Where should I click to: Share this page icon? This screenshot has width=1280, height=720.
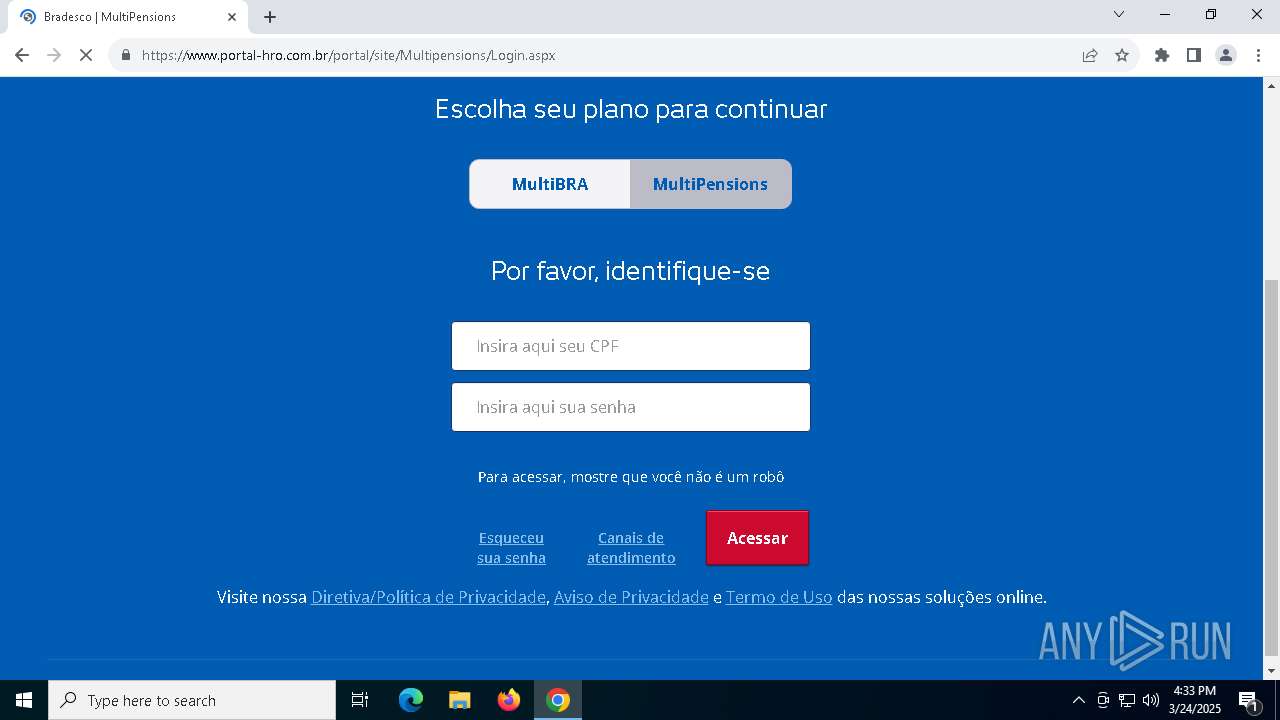[1090, 55]
